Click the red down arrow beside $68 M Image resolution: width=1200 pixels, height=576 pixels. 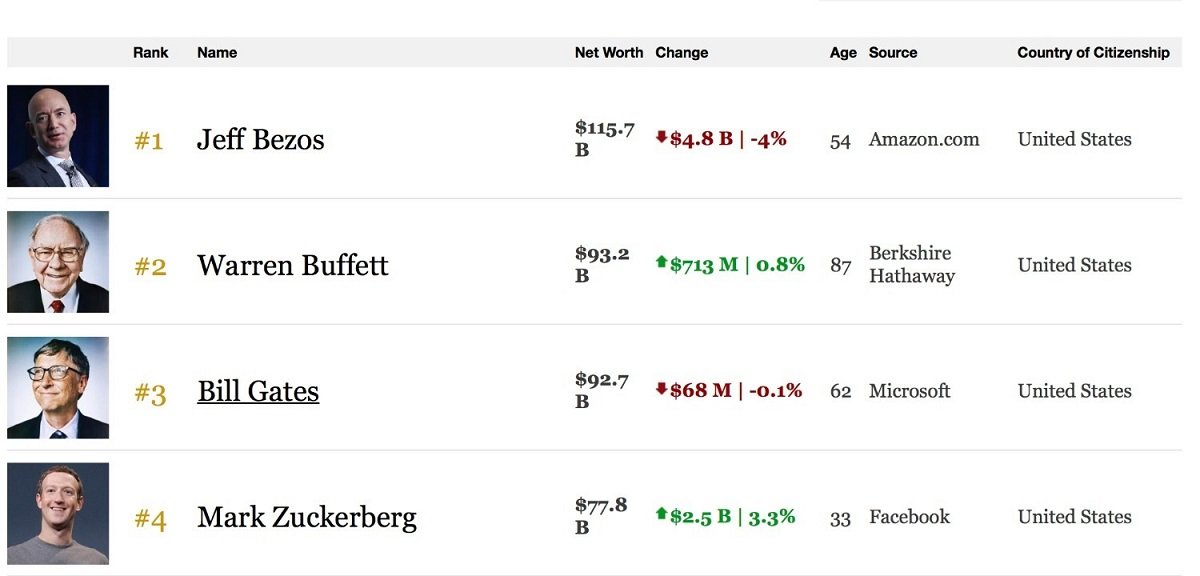(661, 388)
